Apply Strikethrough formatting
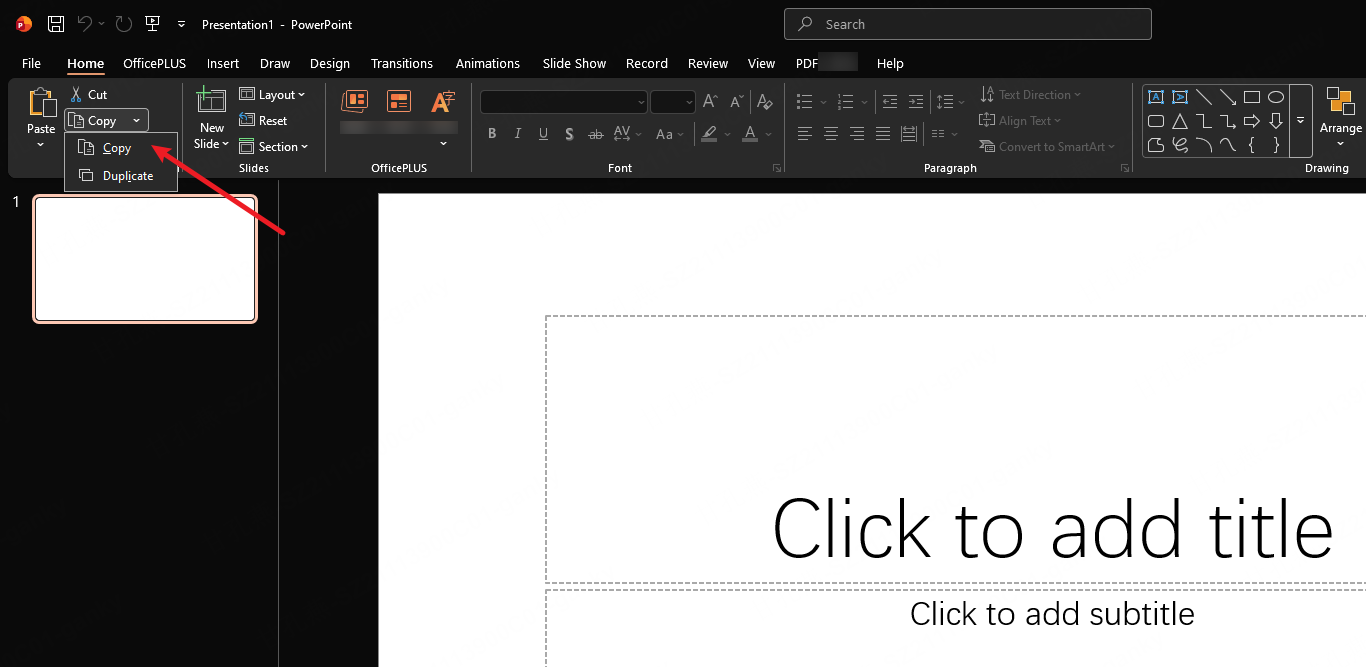The width and height of the screenshot is (1366, 667). [596, 134]
